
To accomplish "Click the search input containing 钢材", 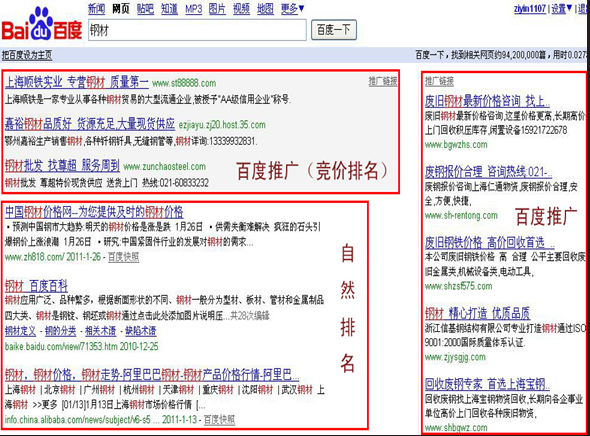I will (197, 30).
